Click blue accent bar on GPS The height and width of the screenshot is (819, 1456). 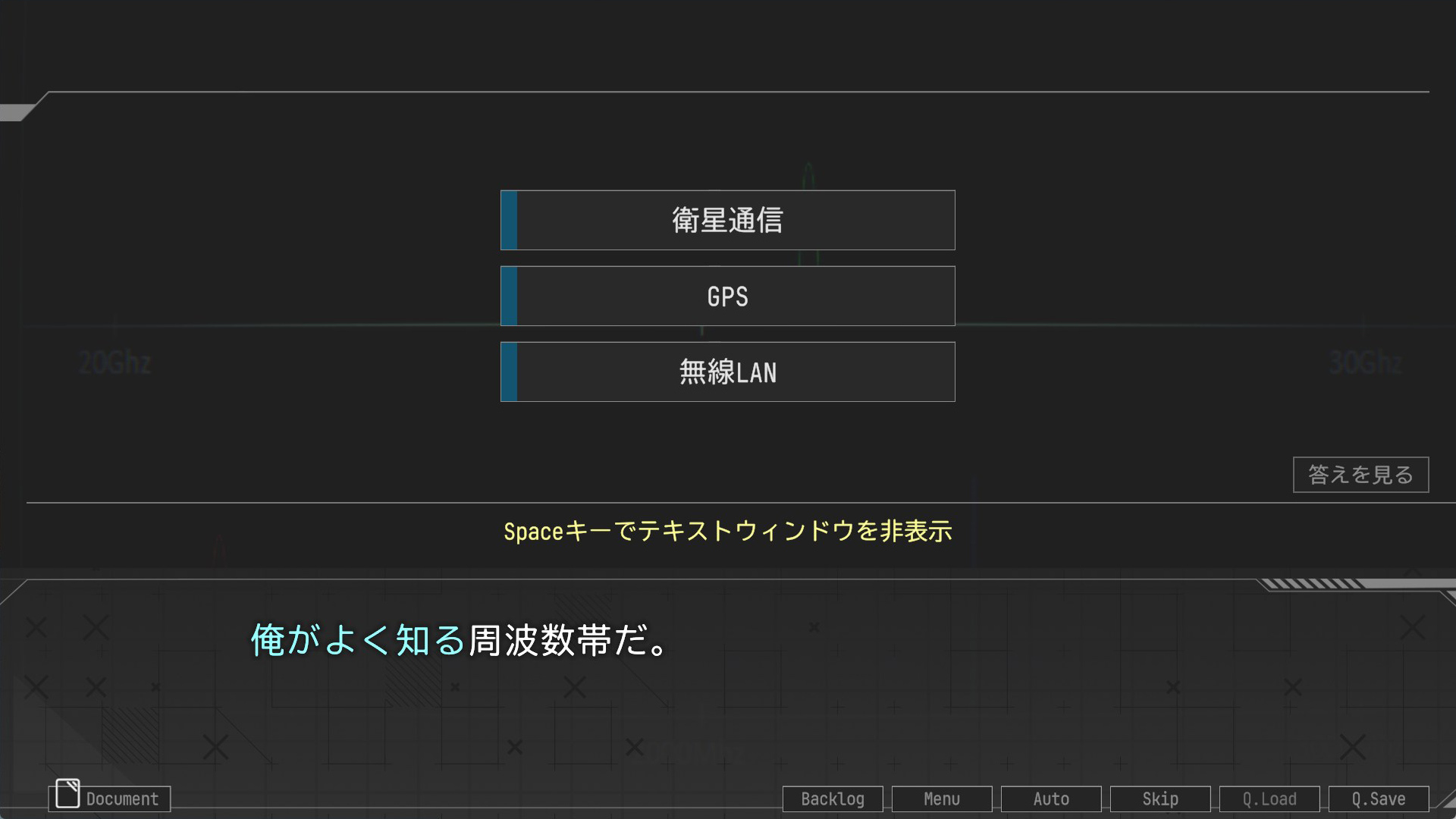pos(509,296)
